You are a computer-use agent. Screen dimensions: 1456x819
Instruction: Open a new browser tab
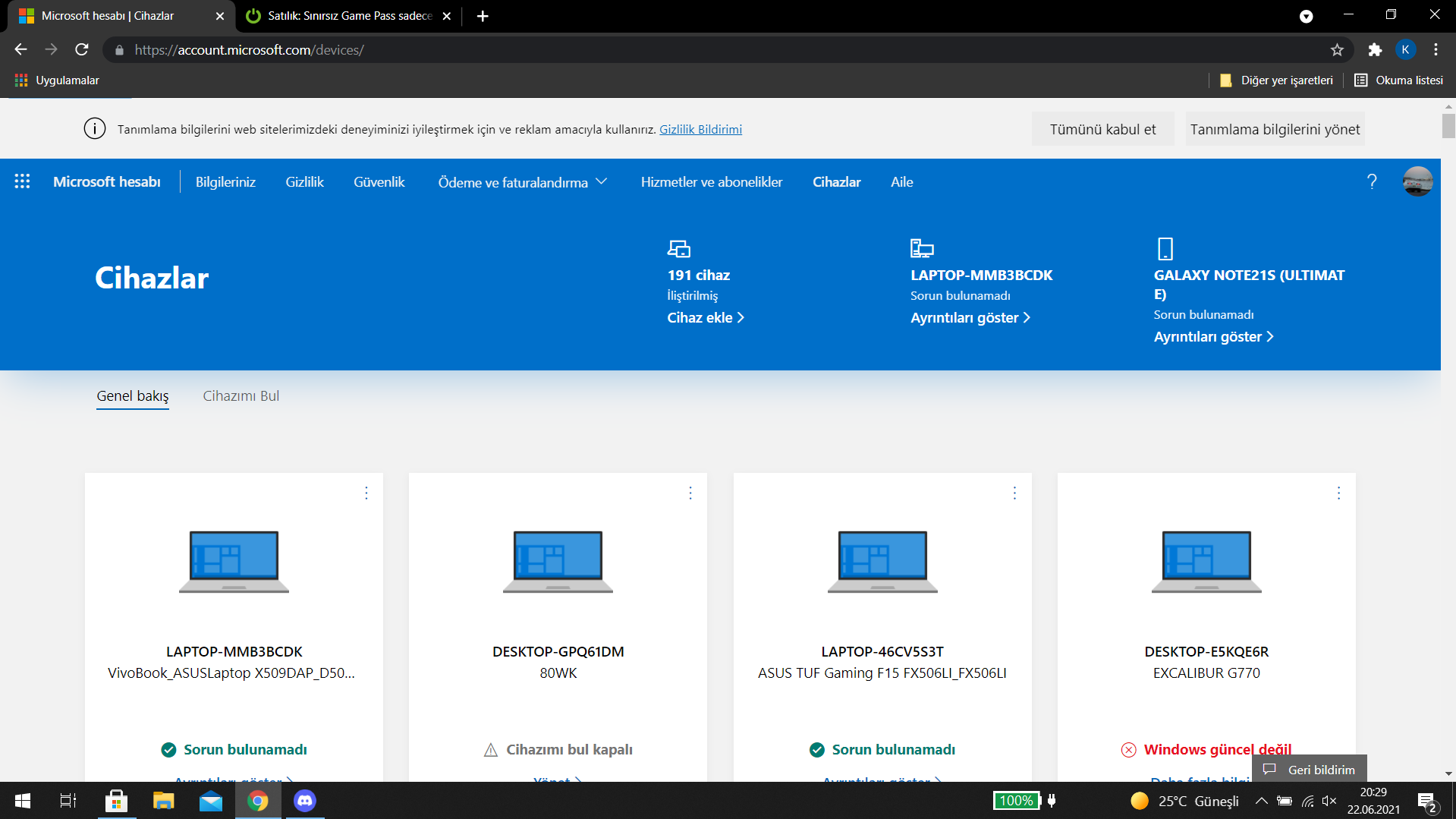tap(483, 16)
